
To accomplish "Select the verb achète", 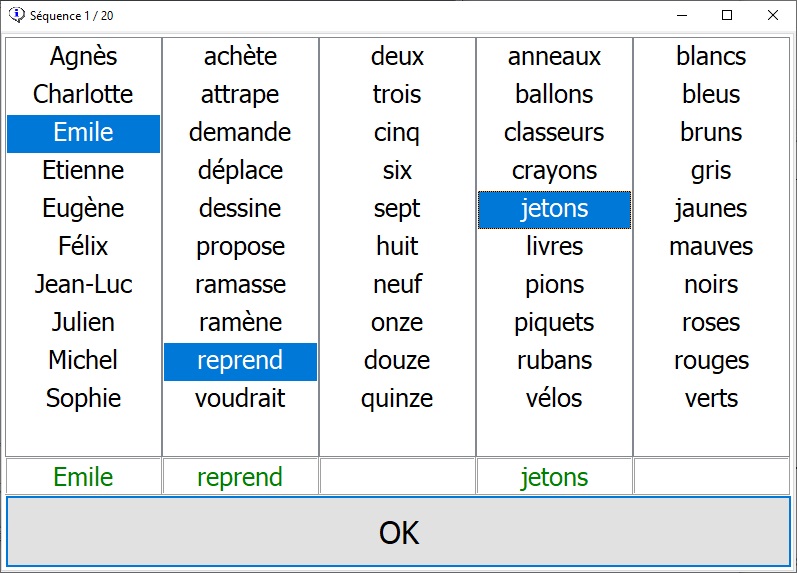I will (240, 57).
